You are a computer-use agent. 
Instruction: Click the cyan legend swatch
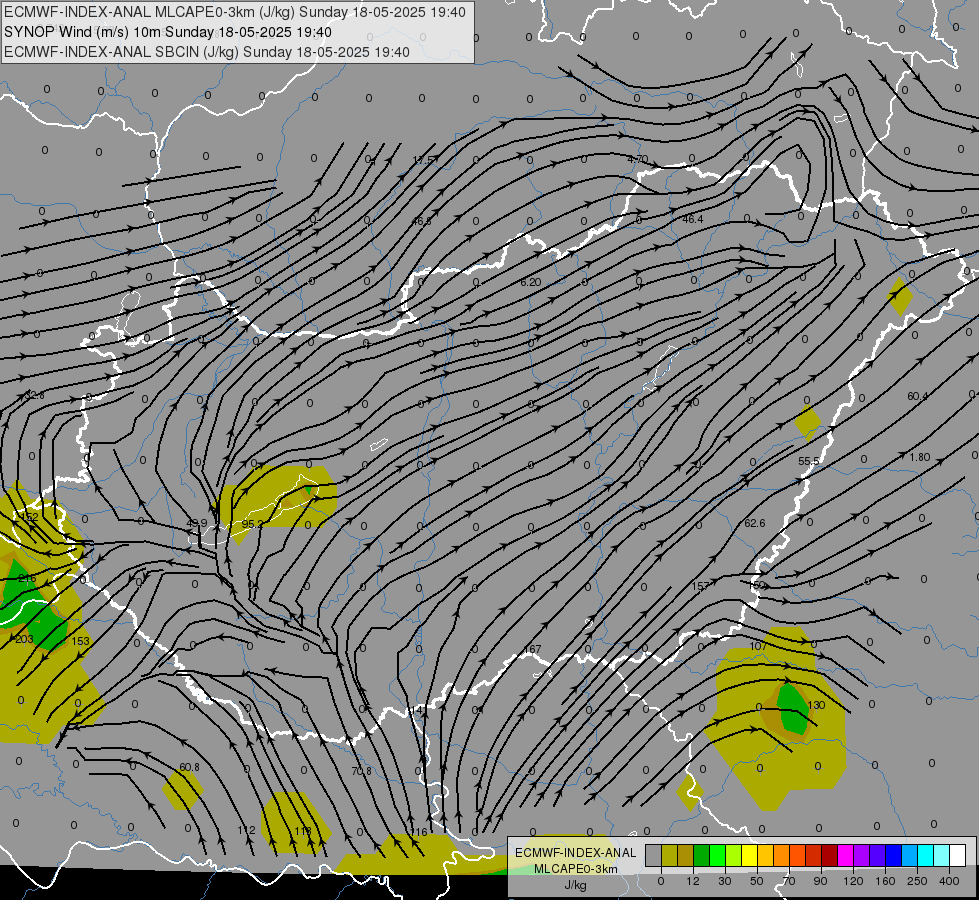coord(925,855)
